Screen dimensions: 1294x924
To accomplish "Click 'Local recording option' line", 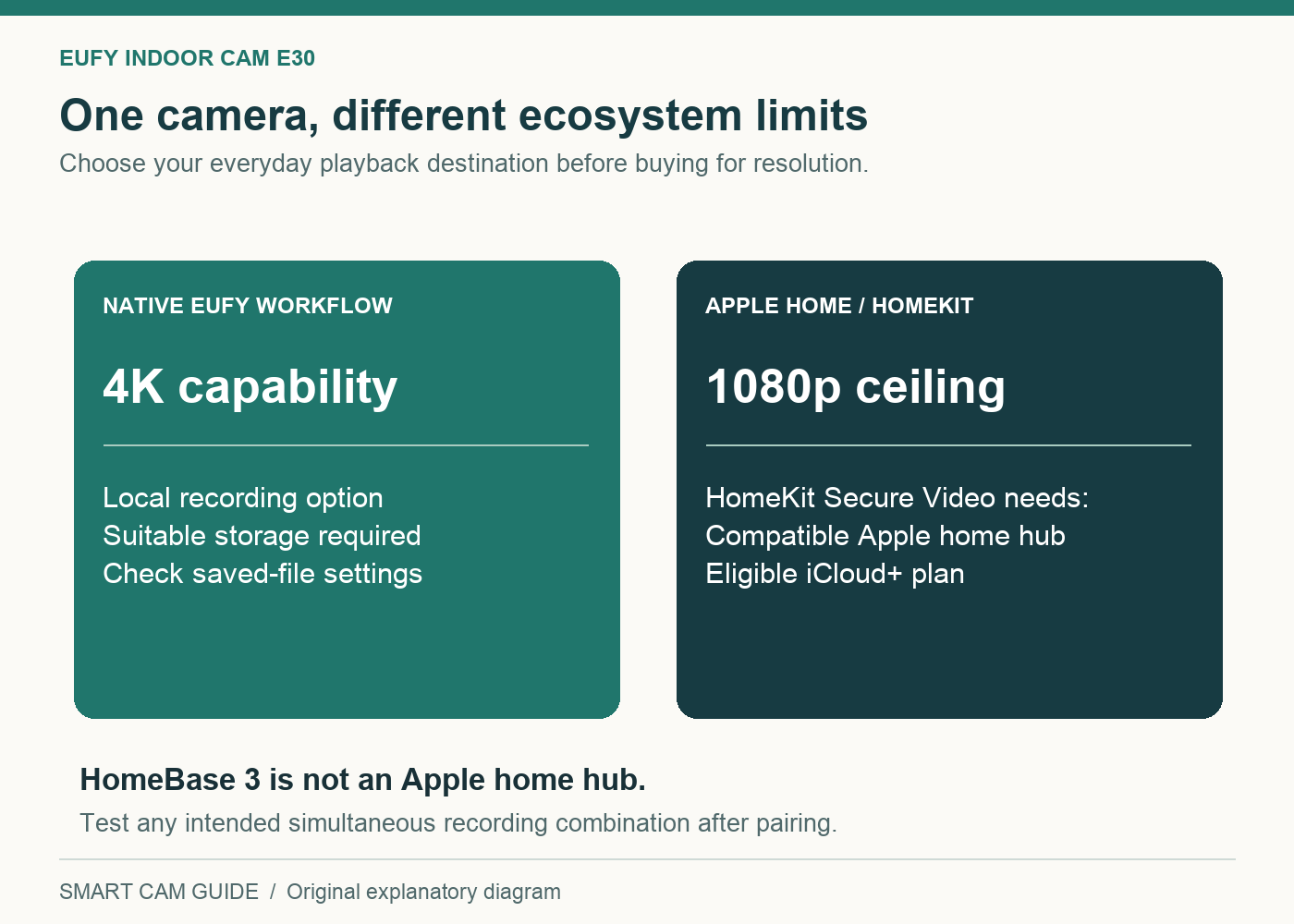I will (x=243, y=498).
